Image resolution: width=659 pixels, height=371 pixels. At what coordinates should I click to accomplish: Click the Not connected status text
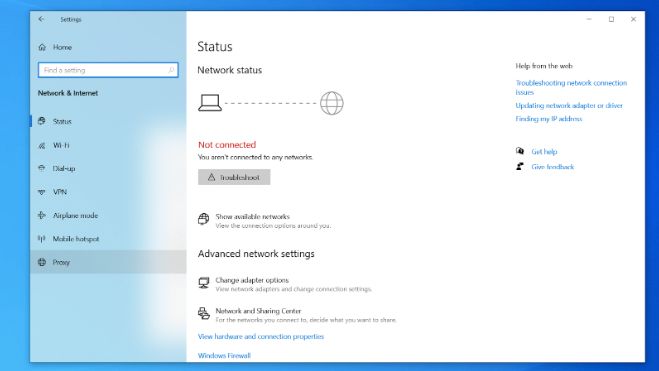pos(227,145)
